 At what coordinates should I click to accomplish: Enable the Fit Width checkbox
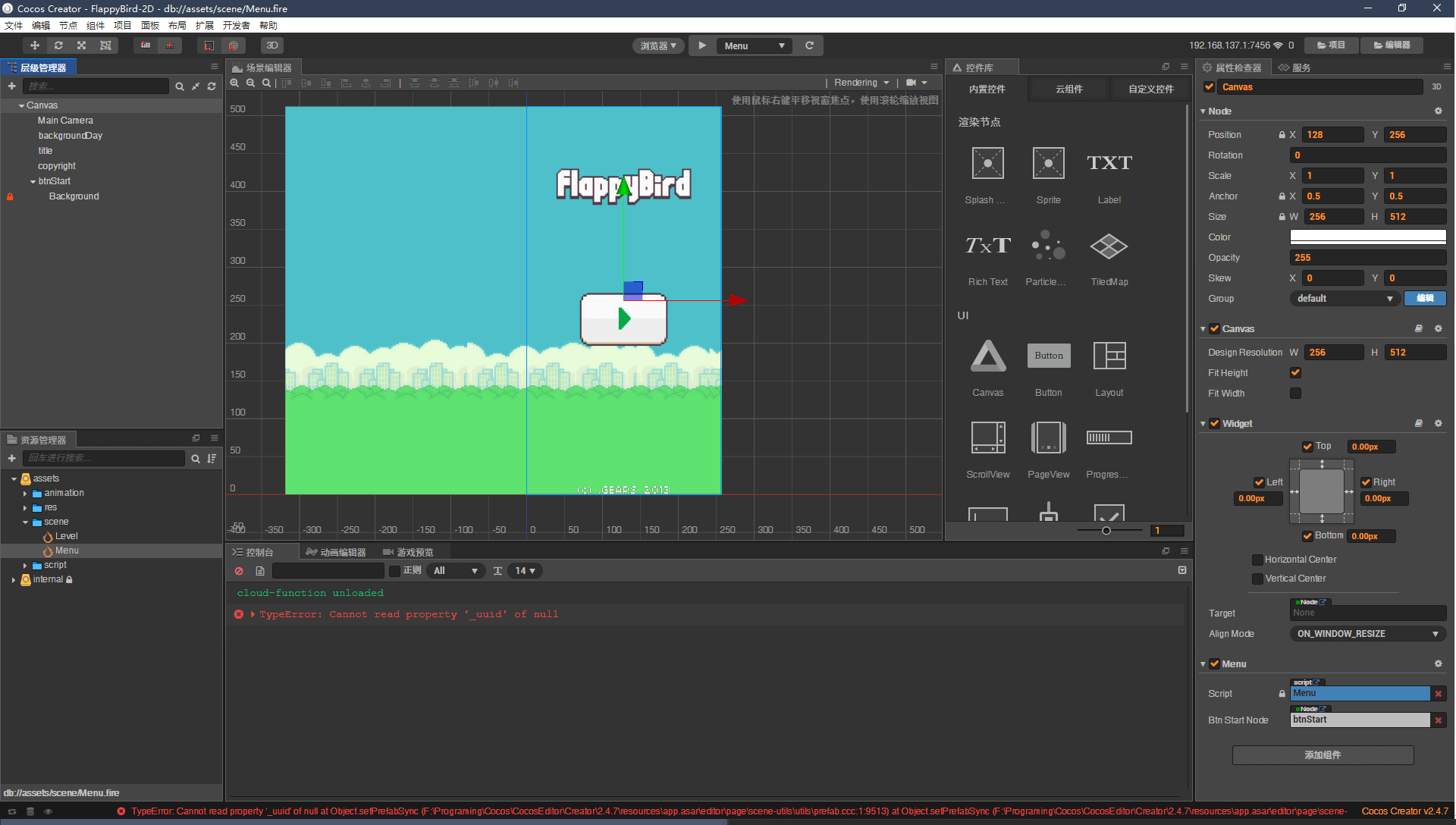coord(1295,394)
